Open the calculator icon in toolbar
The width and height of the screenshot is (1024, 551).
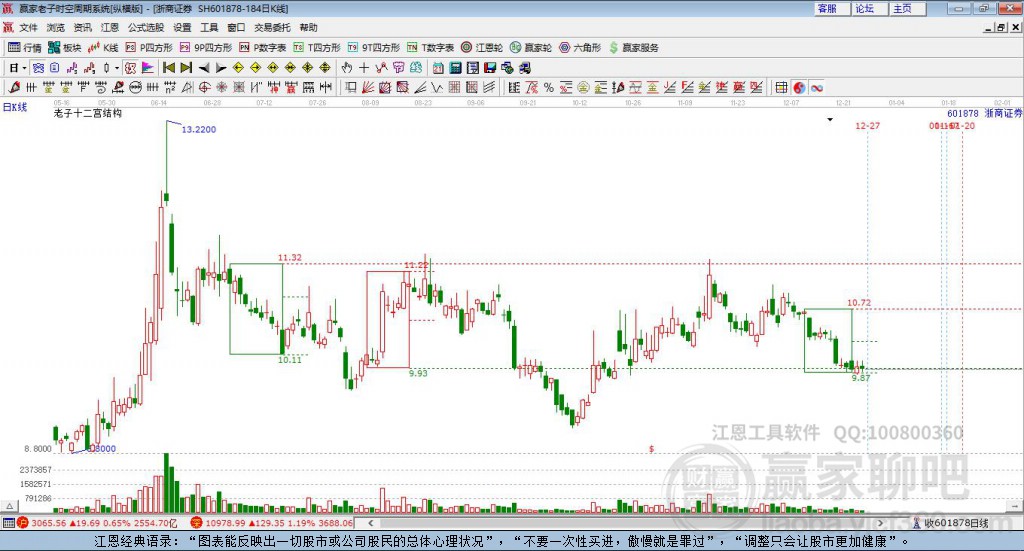(455, 68)
